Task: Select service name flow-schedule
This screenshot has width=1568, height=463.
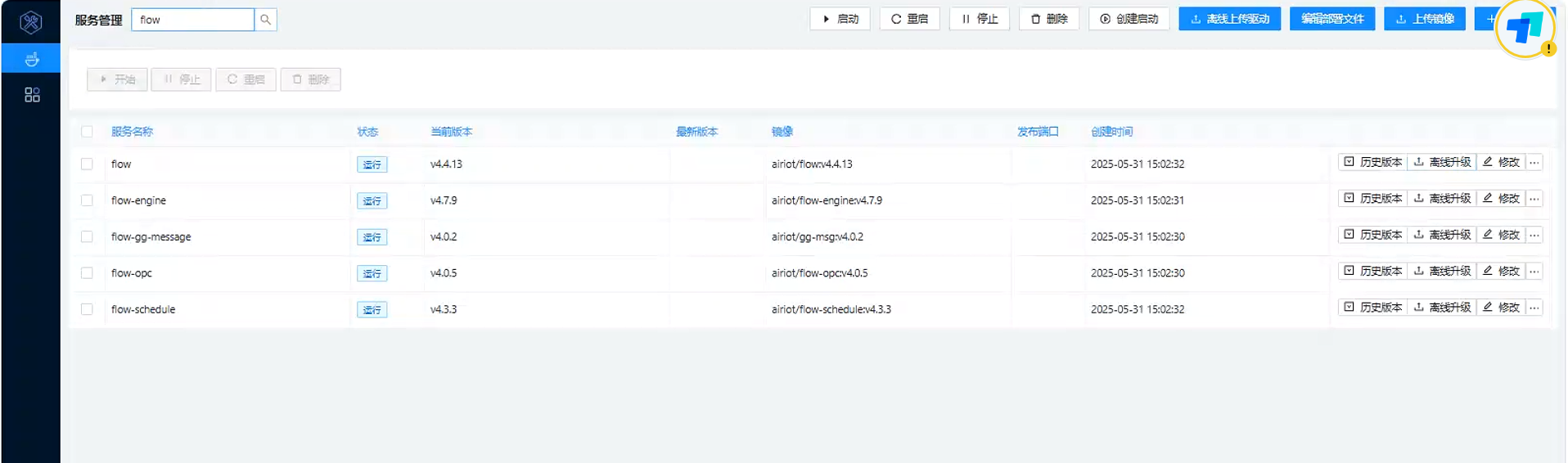Action: click(x=143, y=310)
